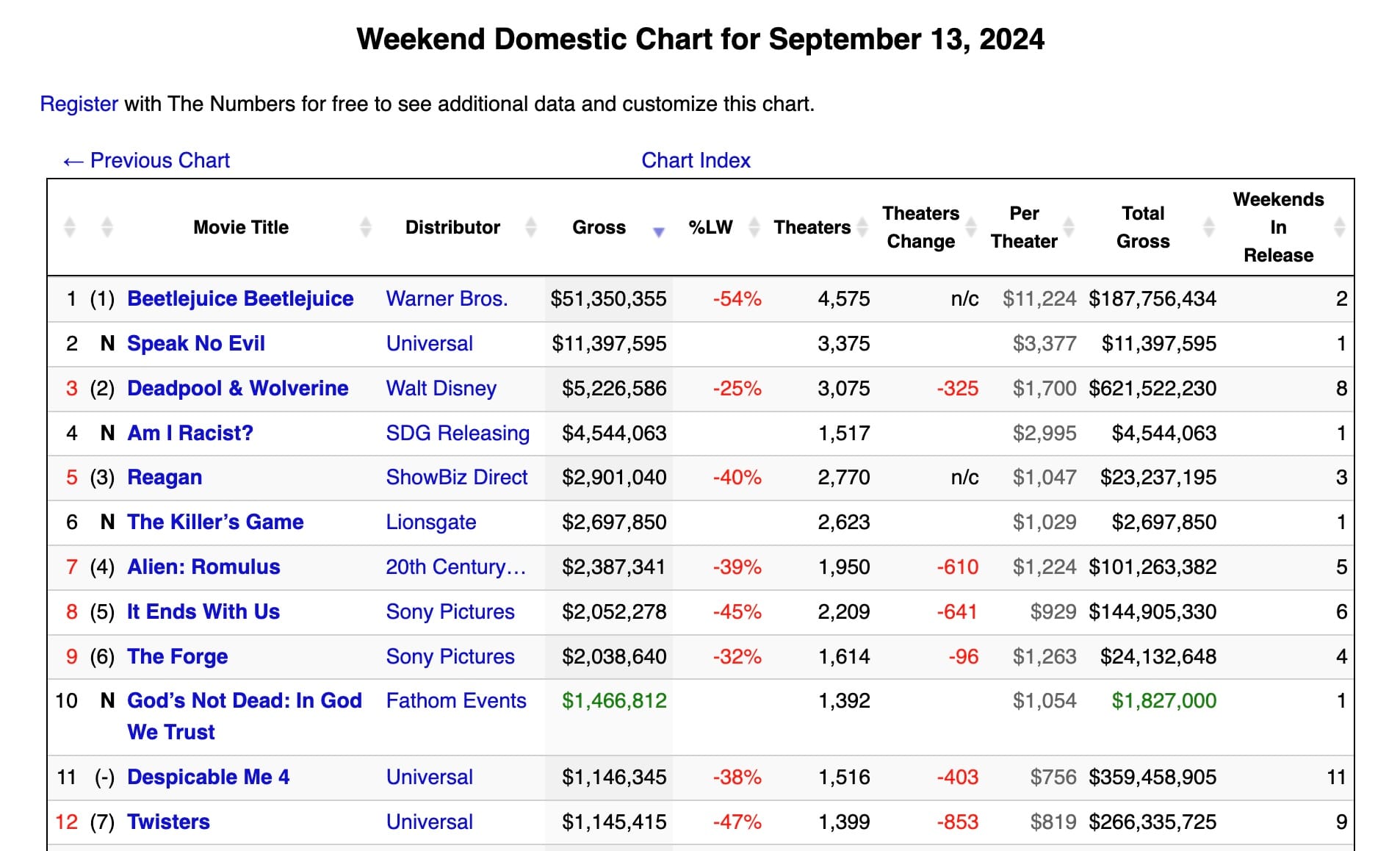Screen dimensions: 1400x851
Task: Click the 2,623 theaters count
Action: pos(844,522)
